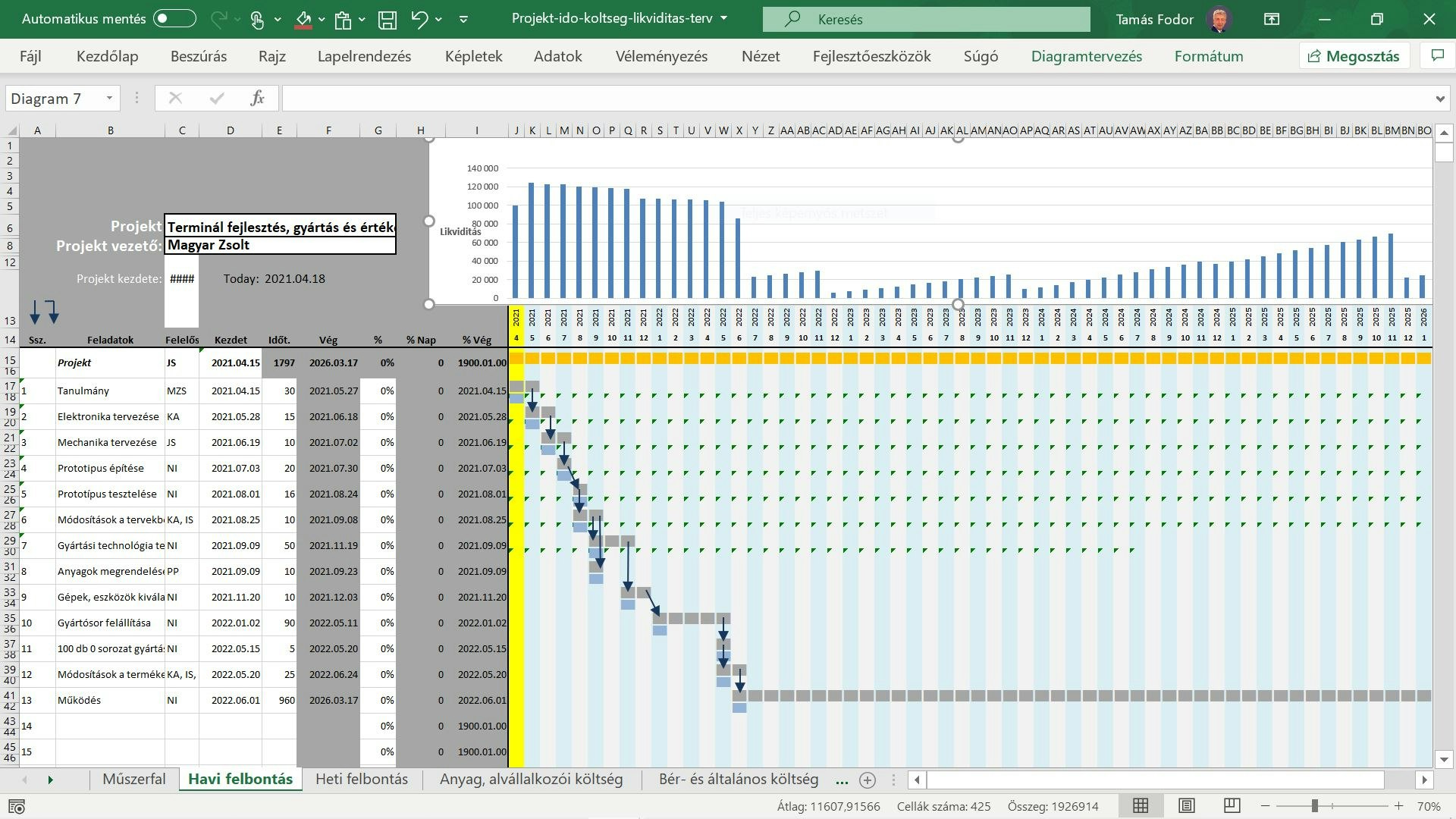
Task: Click the touch/mouse mode icon
Action: (x=257, y=19)
